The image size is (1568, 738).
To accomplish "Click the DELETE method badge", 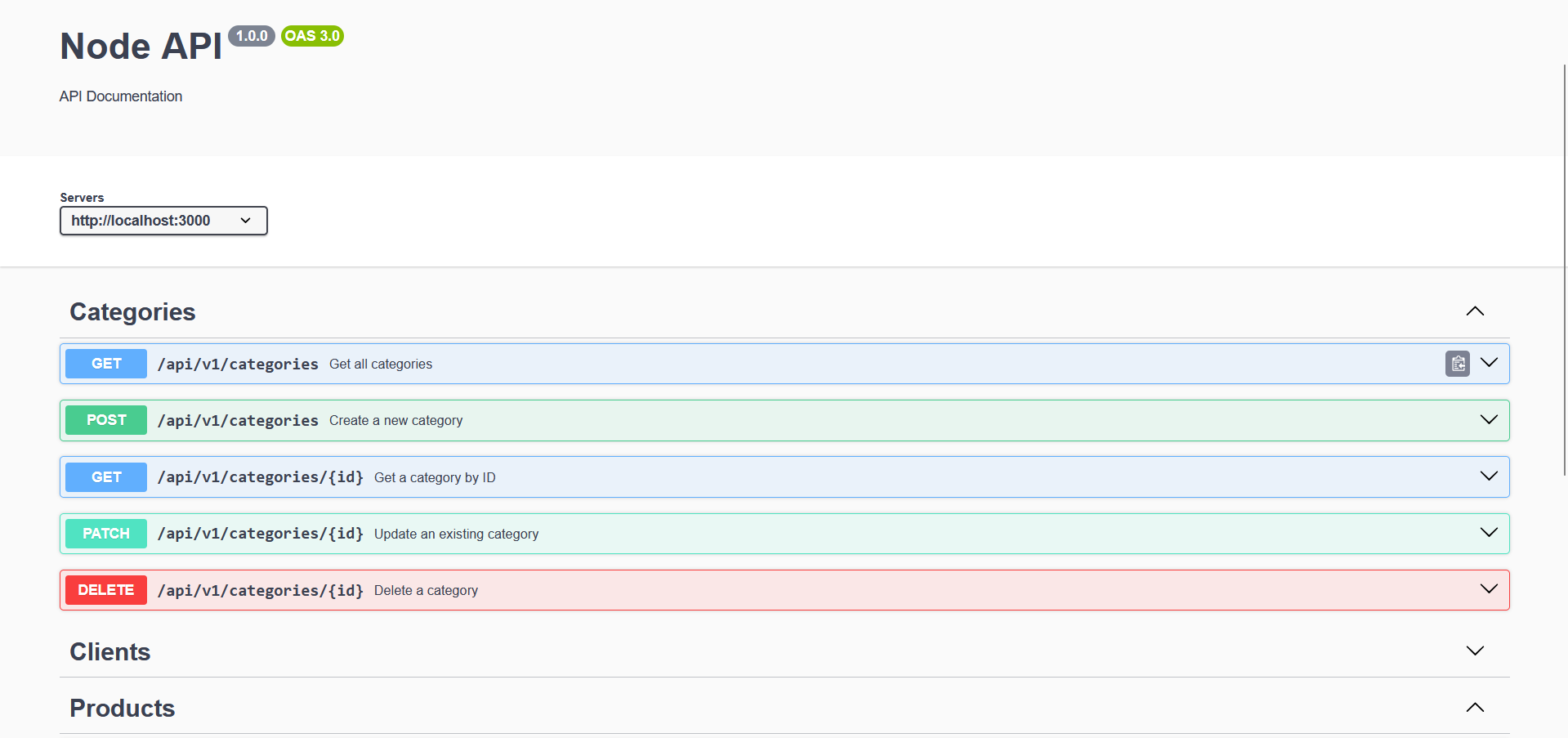I will tap(106, 590).
